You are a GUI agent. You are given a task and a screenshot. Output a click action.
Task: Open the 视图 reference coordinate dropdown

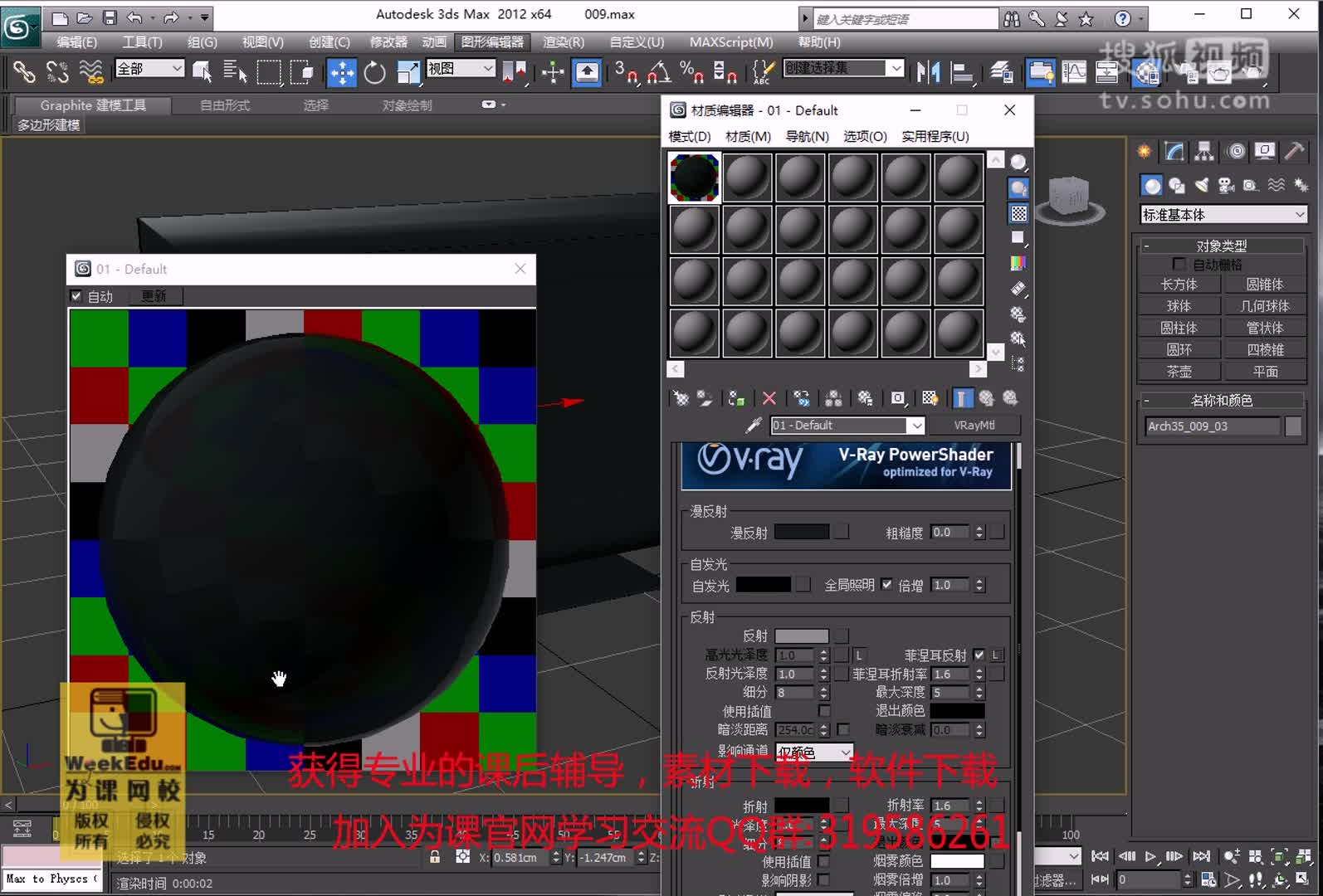tap(461, 69)
